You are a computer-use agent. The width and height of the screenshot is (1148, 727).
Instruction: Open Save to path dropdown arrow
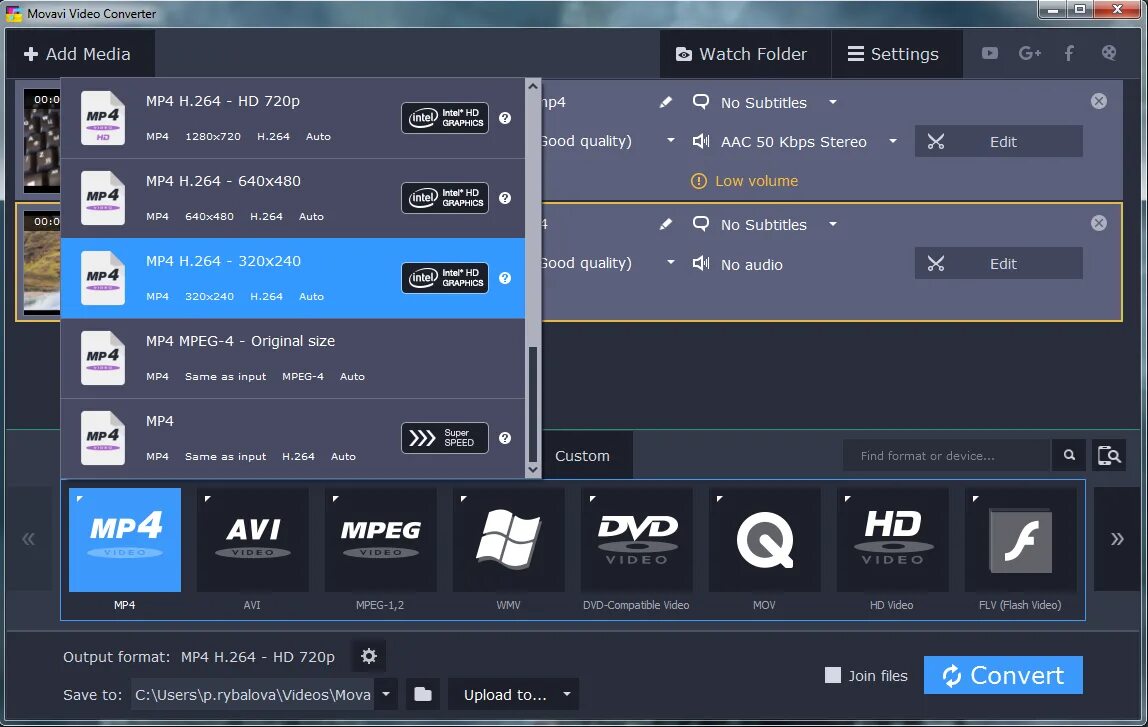(x=386, y=694)
